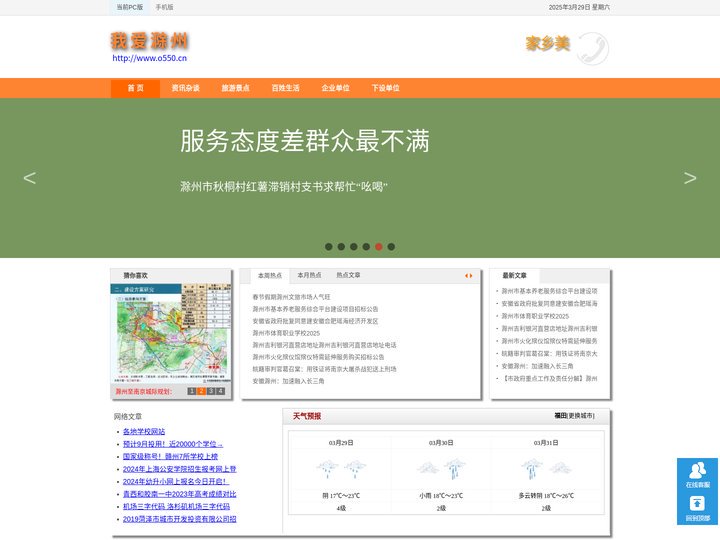The height and width of the screenshot is (540, 720).
Task: Select the fourth carousel dot indicator
Action: [x=366, y=247]
